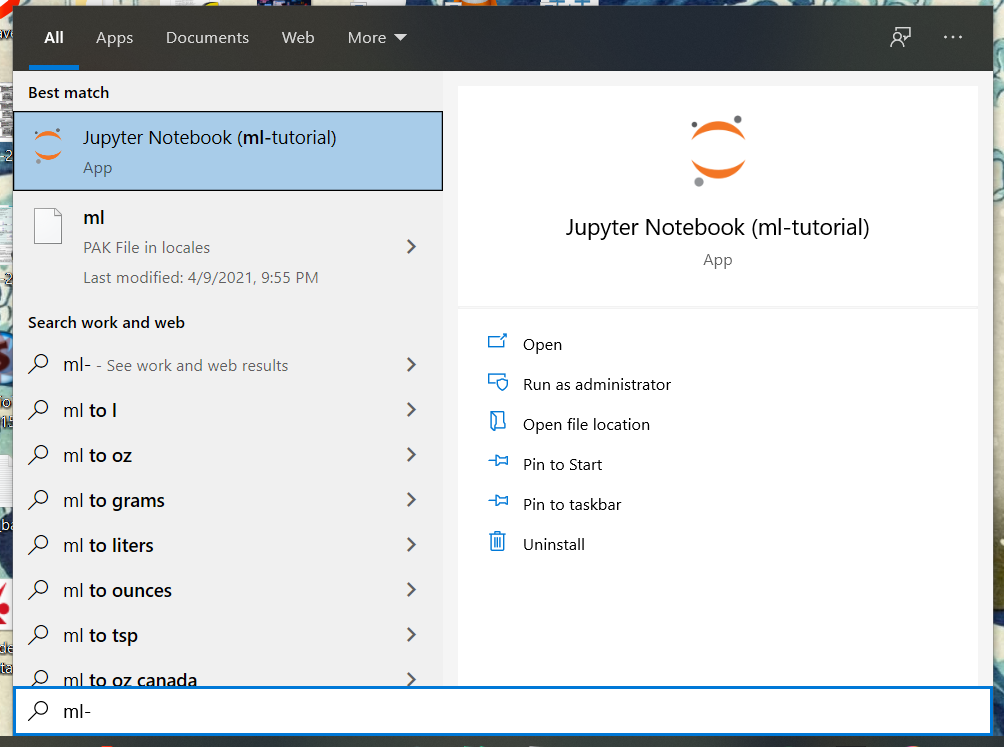The width and height of the screenshot is (1004, 747).
Task: Click the Run as administrator shield icon
Action: (498, 382)
